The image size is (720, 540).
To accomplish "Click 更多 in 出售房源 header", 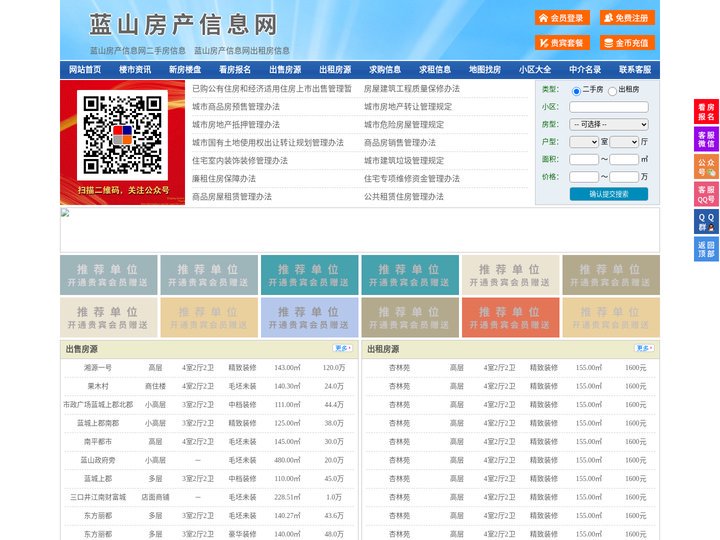I will 343,348.
